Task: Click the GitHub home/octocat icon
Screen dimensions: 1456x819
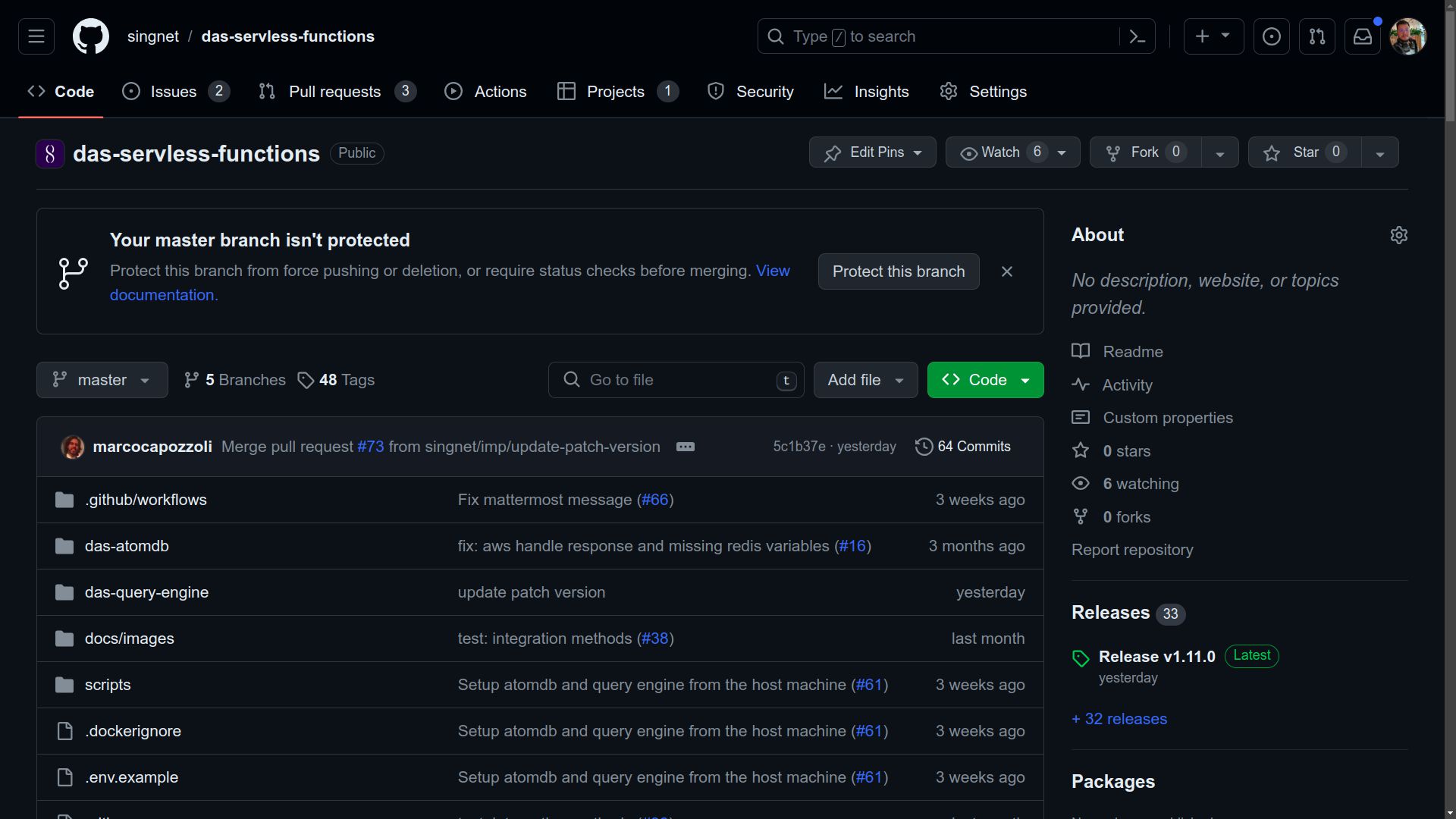Action: (90, 36)
